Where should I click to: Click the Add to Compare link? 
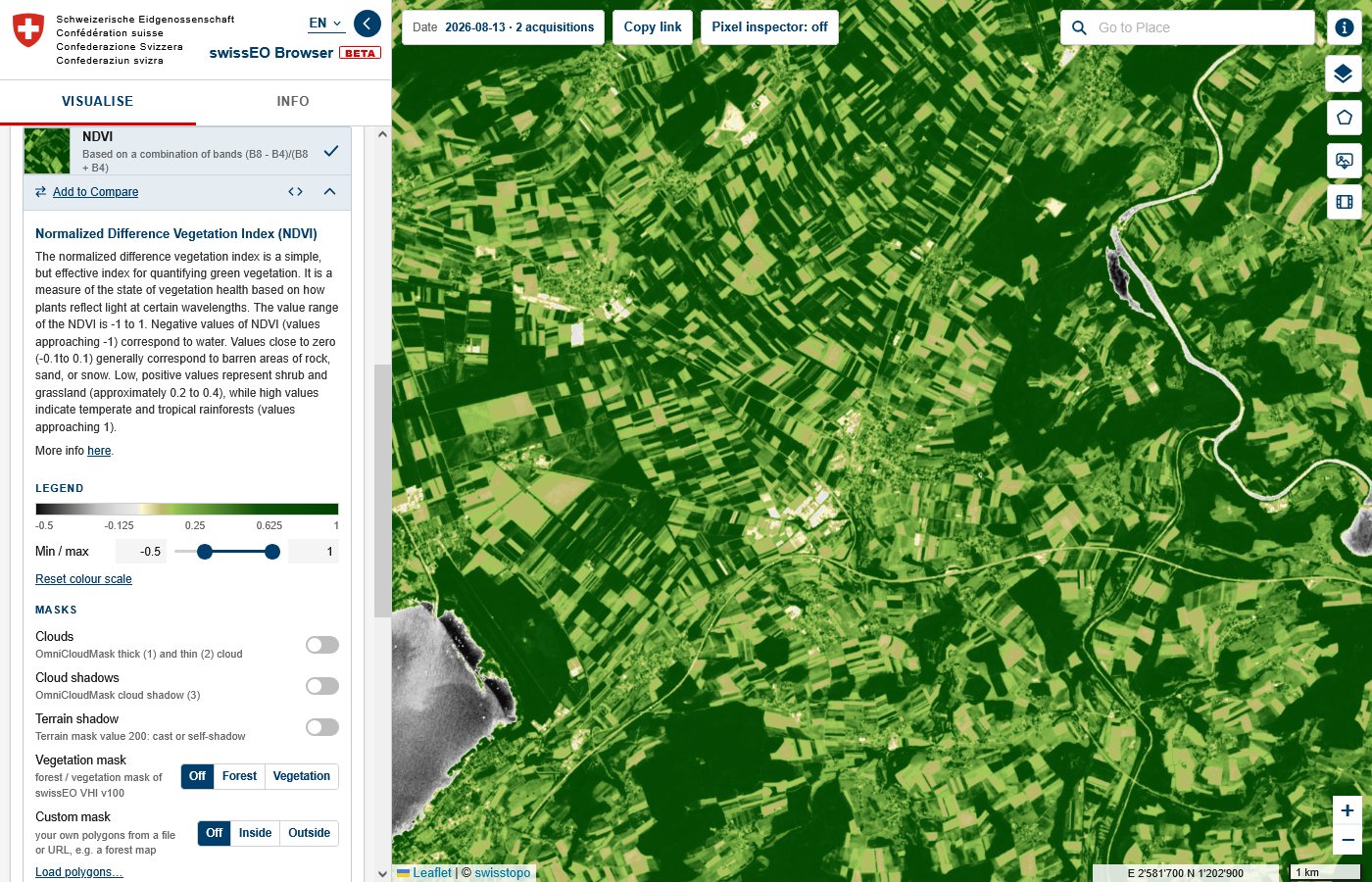(x=95, y=192)
